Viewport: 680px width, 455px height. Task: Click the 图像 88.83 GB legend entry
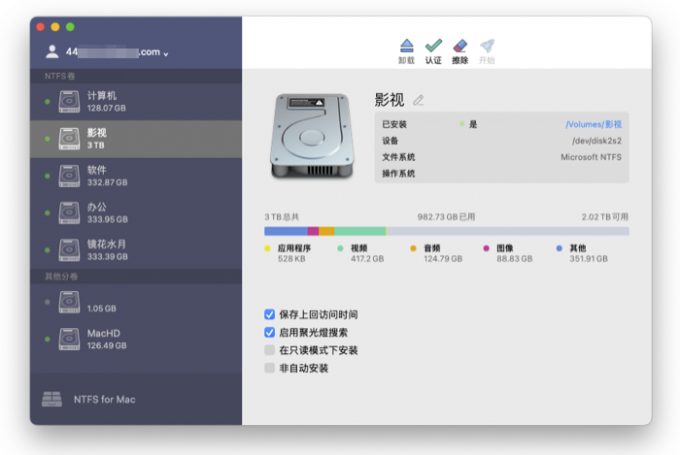point(508,253)
